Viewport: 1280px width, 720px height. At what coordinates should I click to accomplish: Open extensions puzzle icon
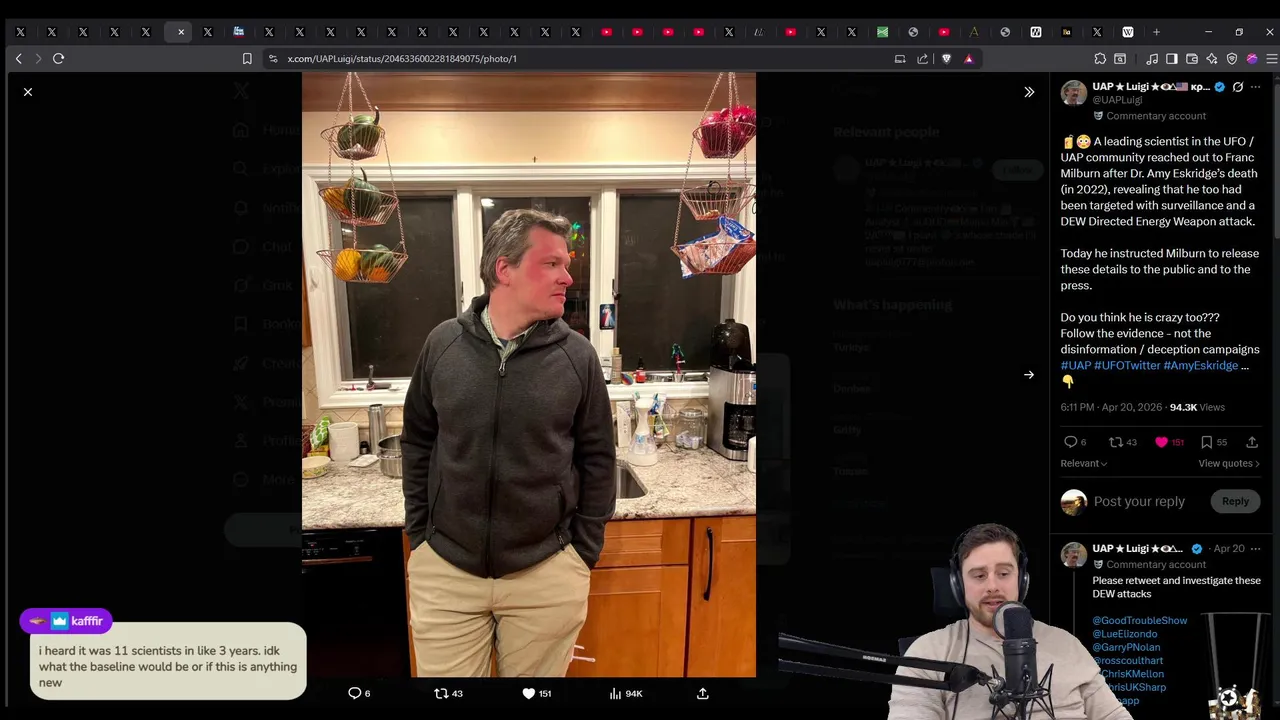tap(1100, 59)
